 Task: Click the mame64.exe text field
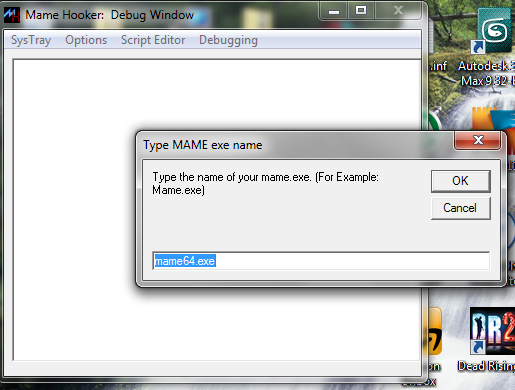[321, 261]
